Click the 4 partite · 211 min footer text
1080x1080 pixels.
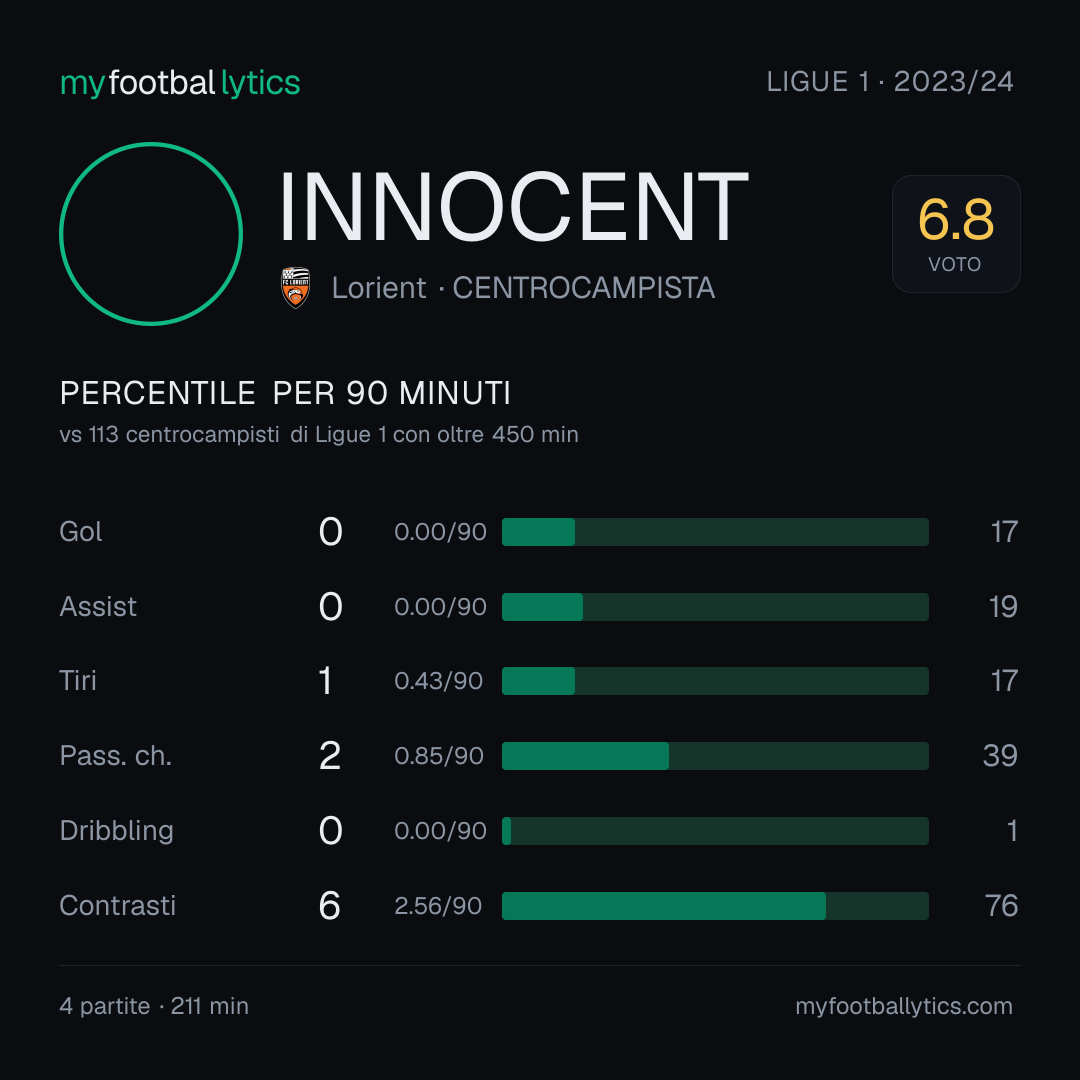[x=154, y=1006]
